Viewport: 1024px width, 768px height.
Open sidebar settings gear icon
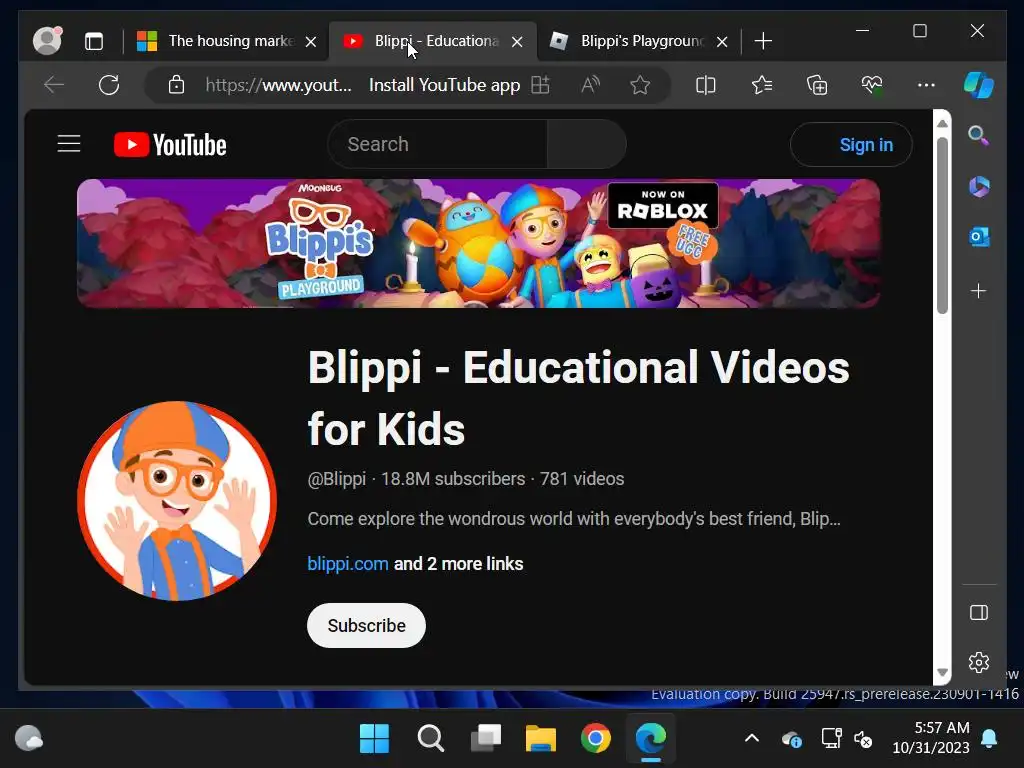(978, 662)
